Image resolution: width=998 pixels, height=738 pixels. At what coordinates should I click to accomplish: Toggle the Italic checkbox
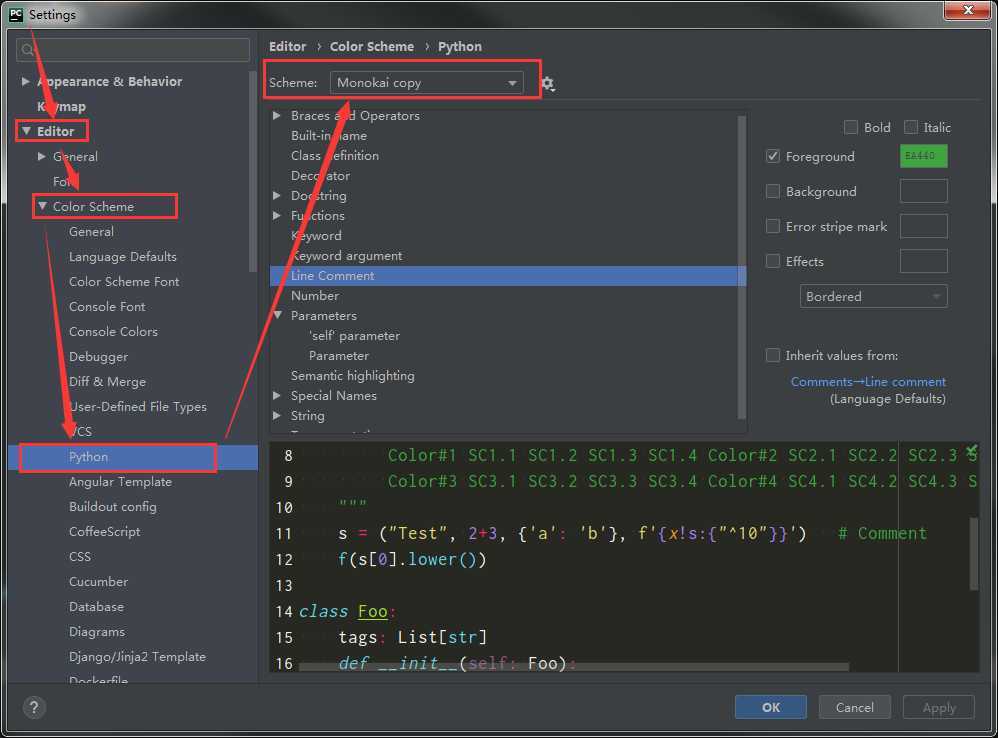pos(911,127)
